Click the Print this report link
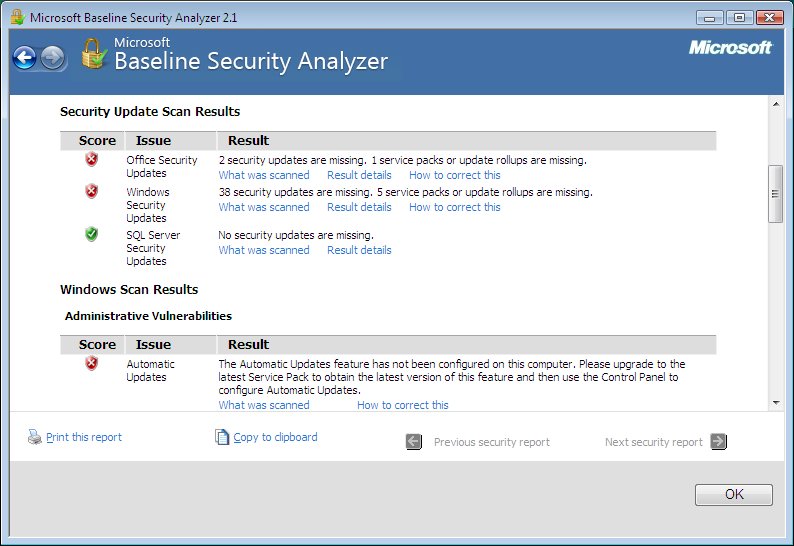This screenshot has height=546, width=794. point(84,437)
